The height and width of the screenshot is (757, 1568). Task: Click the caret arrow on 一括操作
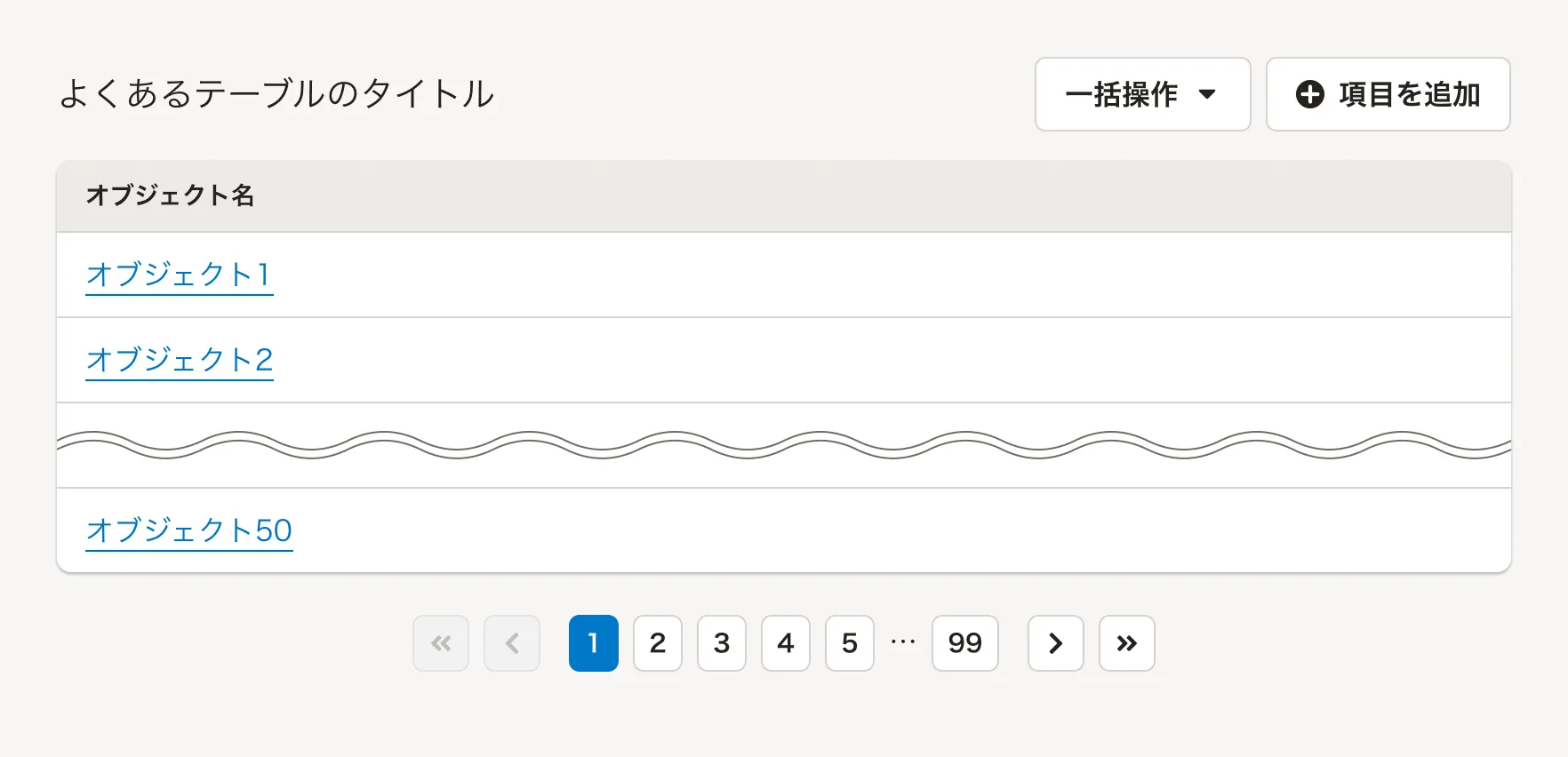coord(1207,94)
